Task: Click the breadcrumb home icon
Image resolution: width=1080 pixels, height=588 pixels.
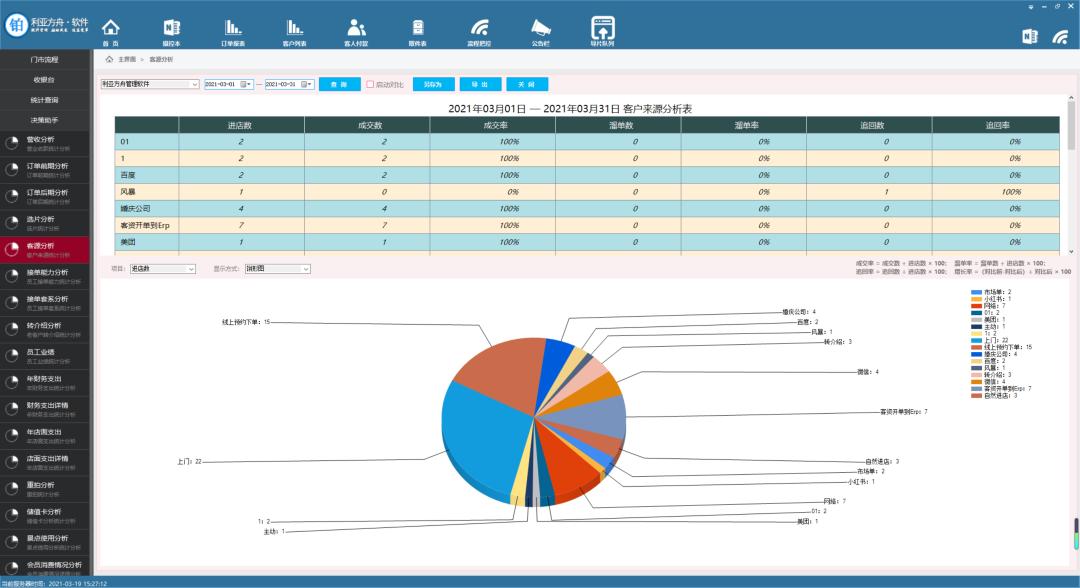Action: click(109, 59)
